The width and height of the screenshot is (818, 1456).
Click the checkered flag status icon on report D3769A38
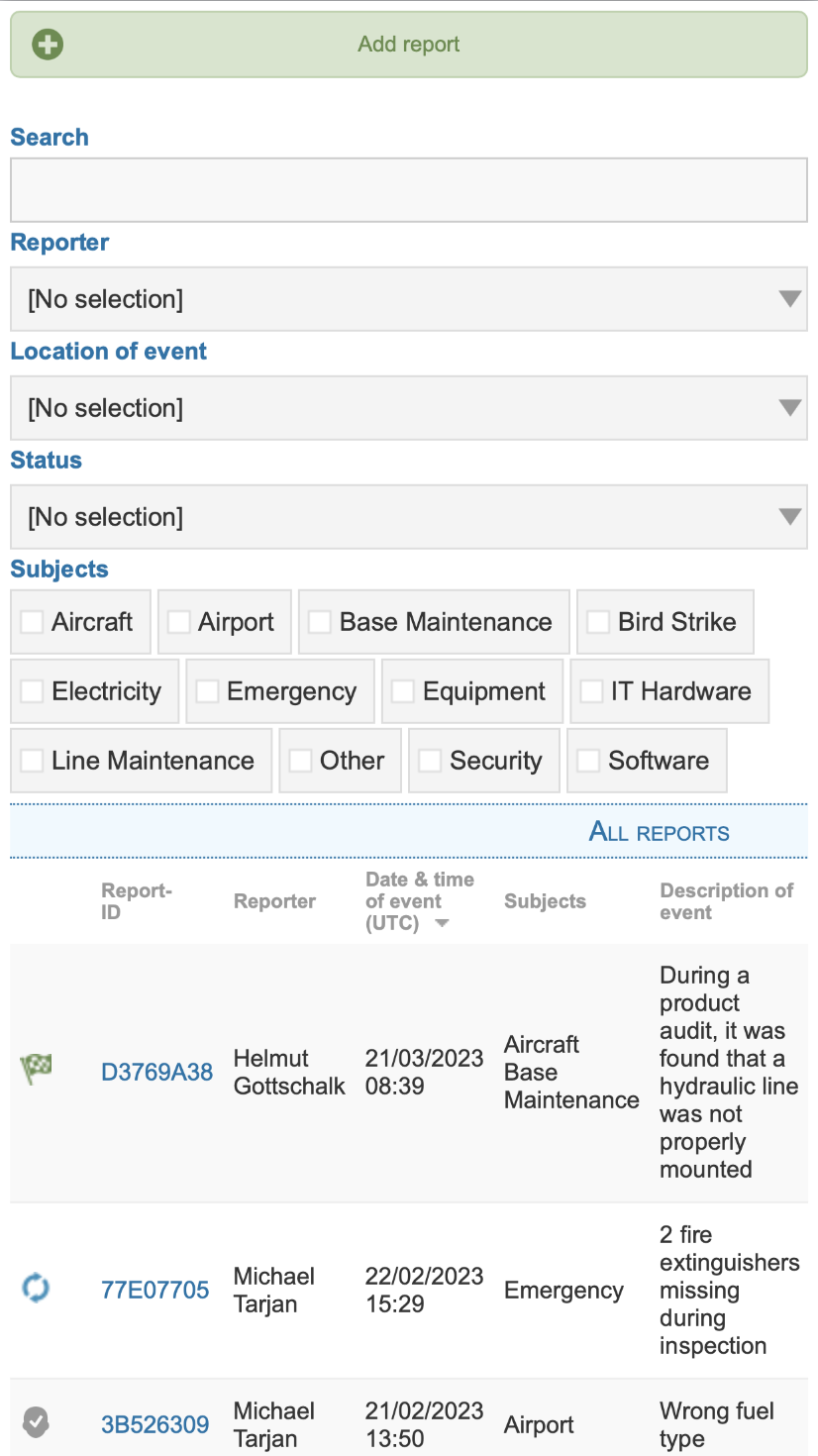pyautogui.click(x=36, y=1070)
